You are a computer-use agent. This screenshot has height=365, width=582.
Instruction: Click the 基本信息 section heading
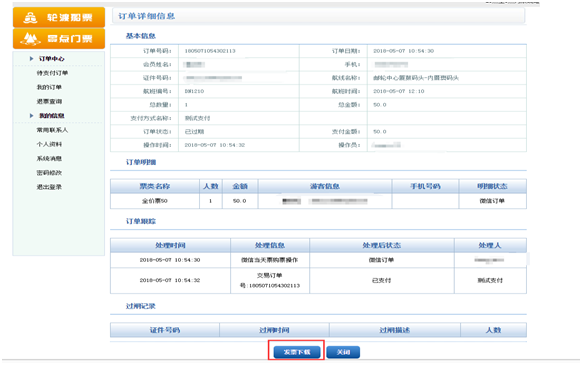tap(141, 36)
